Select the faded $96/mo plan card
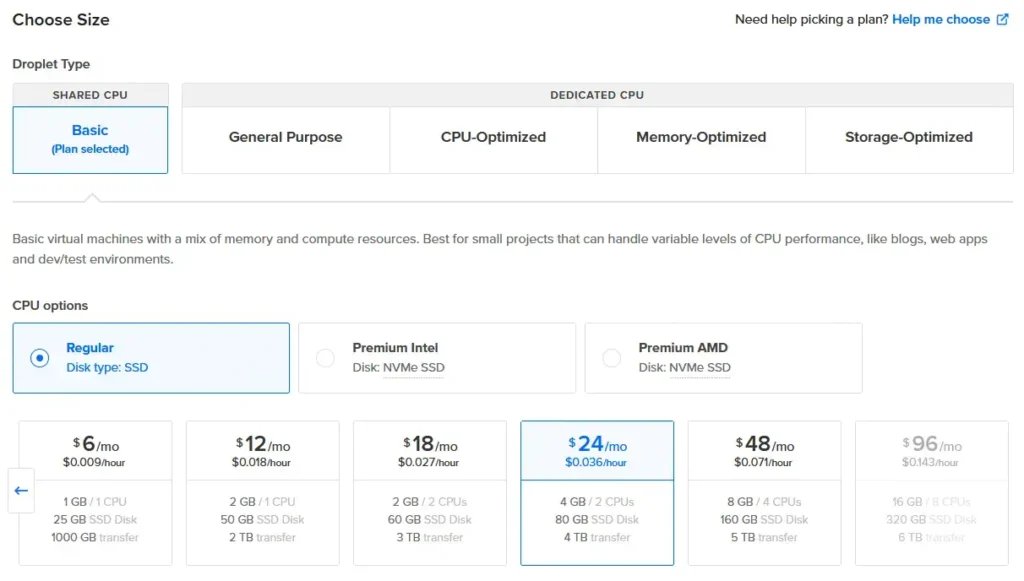This screenshot has height=581, width=1024. (x=931, y=492)
